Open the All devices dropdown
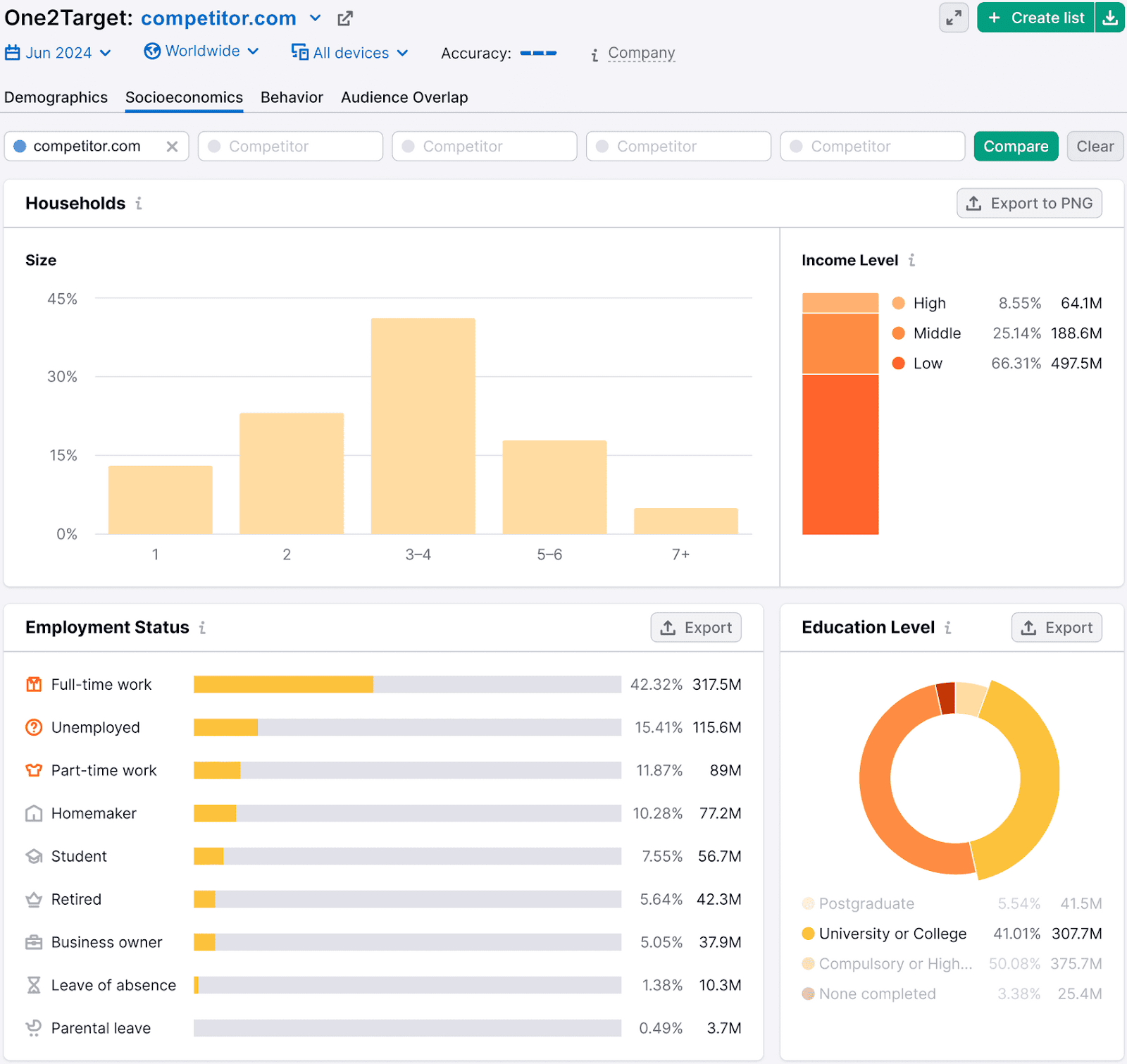Viewport: 1127px width, 1064px height. coord(350,53)
